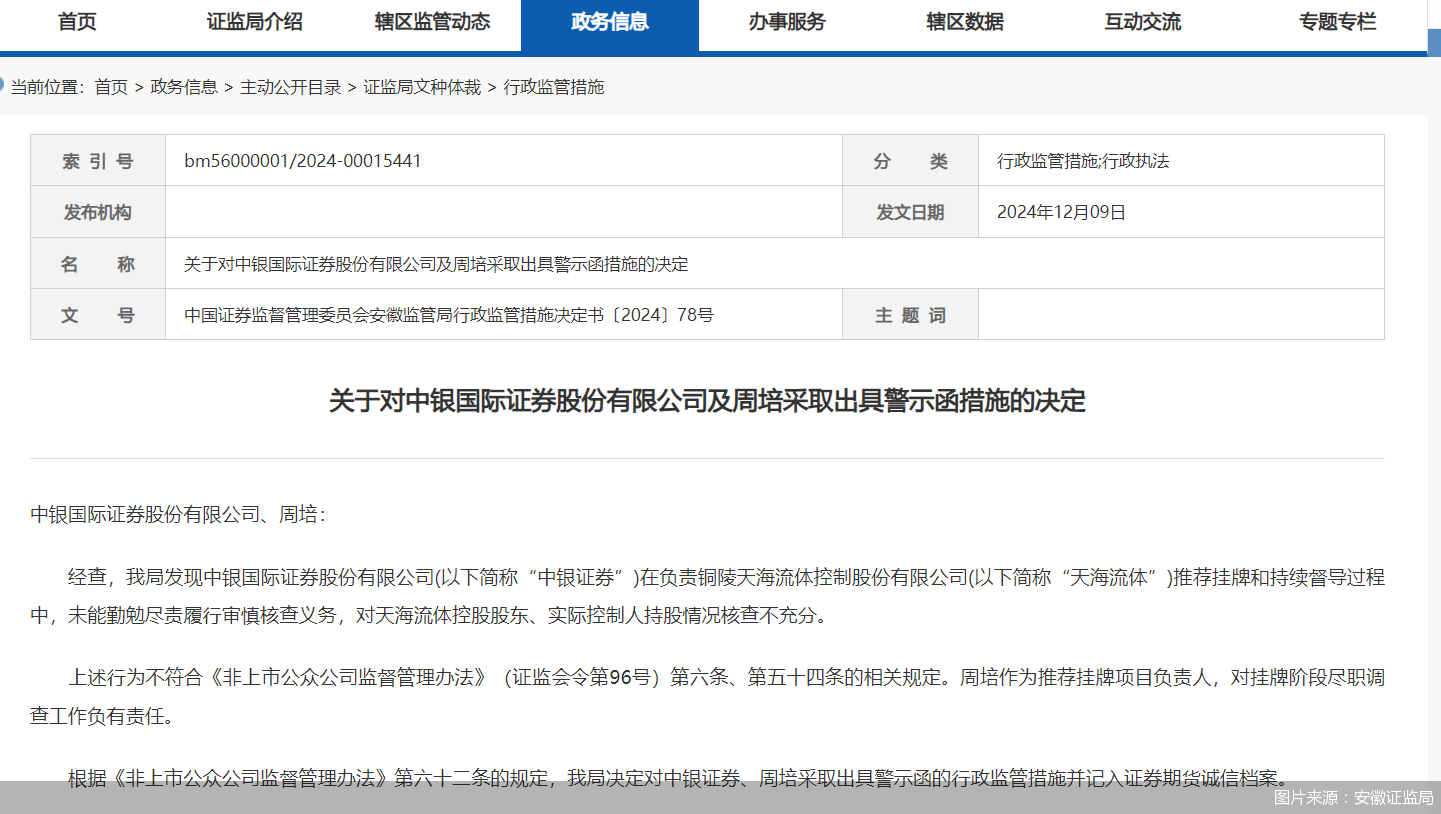Click the 主题词 label cell
Screen dimensions: 1441x814
click(x=910, y=315)
